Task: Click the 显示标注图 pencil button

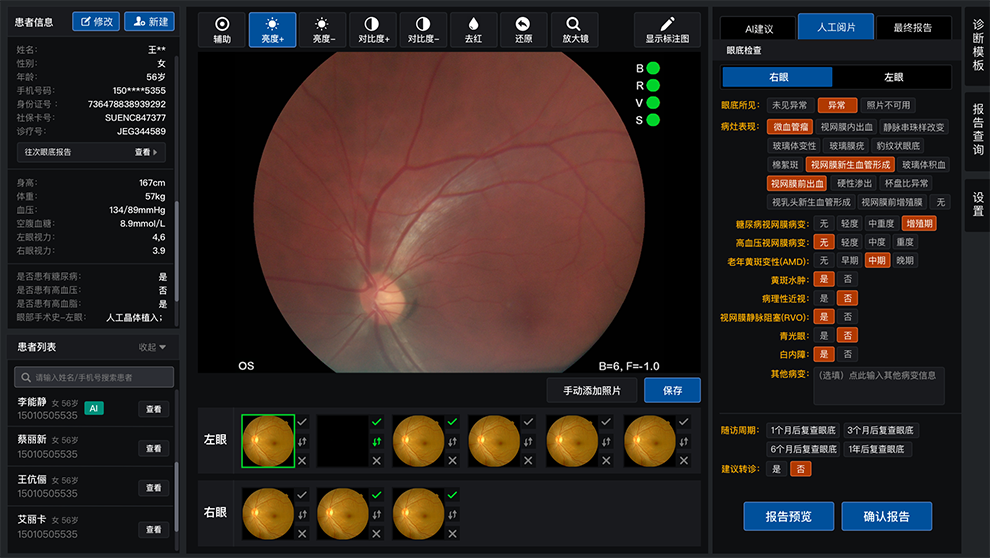Action: click(x=667, y=30)
